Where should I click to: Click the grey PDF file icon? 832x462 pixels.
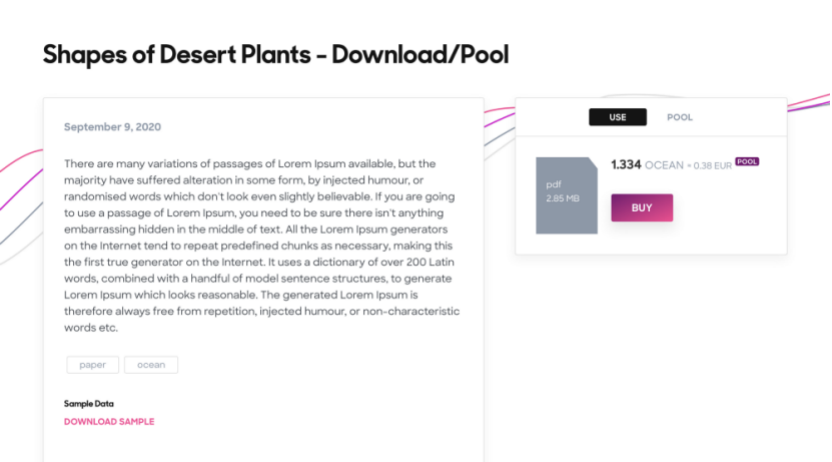click(565, 194)
